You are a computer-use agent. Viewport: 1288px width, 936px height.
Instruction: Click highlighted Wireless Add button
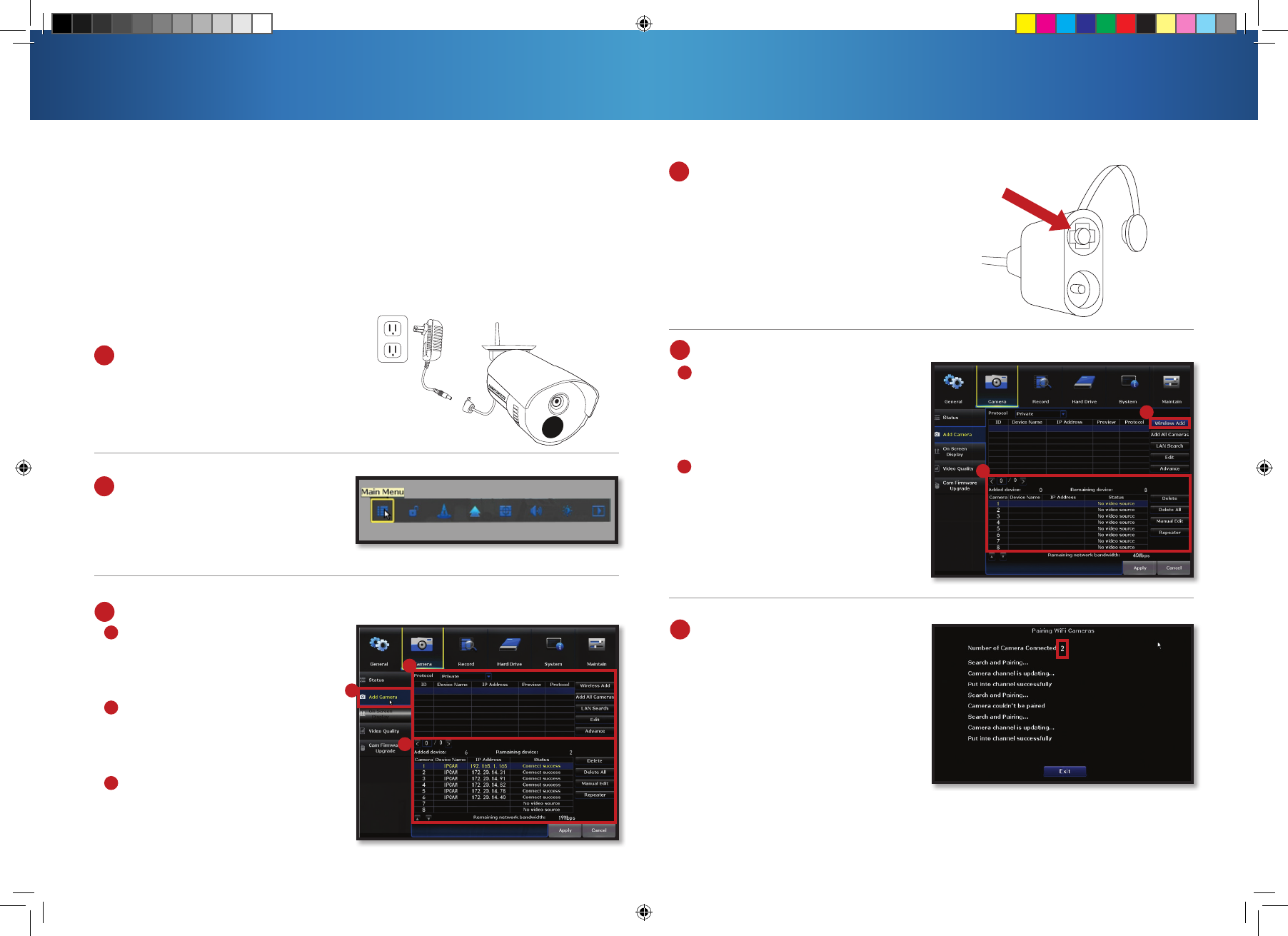click(1169, 423)
